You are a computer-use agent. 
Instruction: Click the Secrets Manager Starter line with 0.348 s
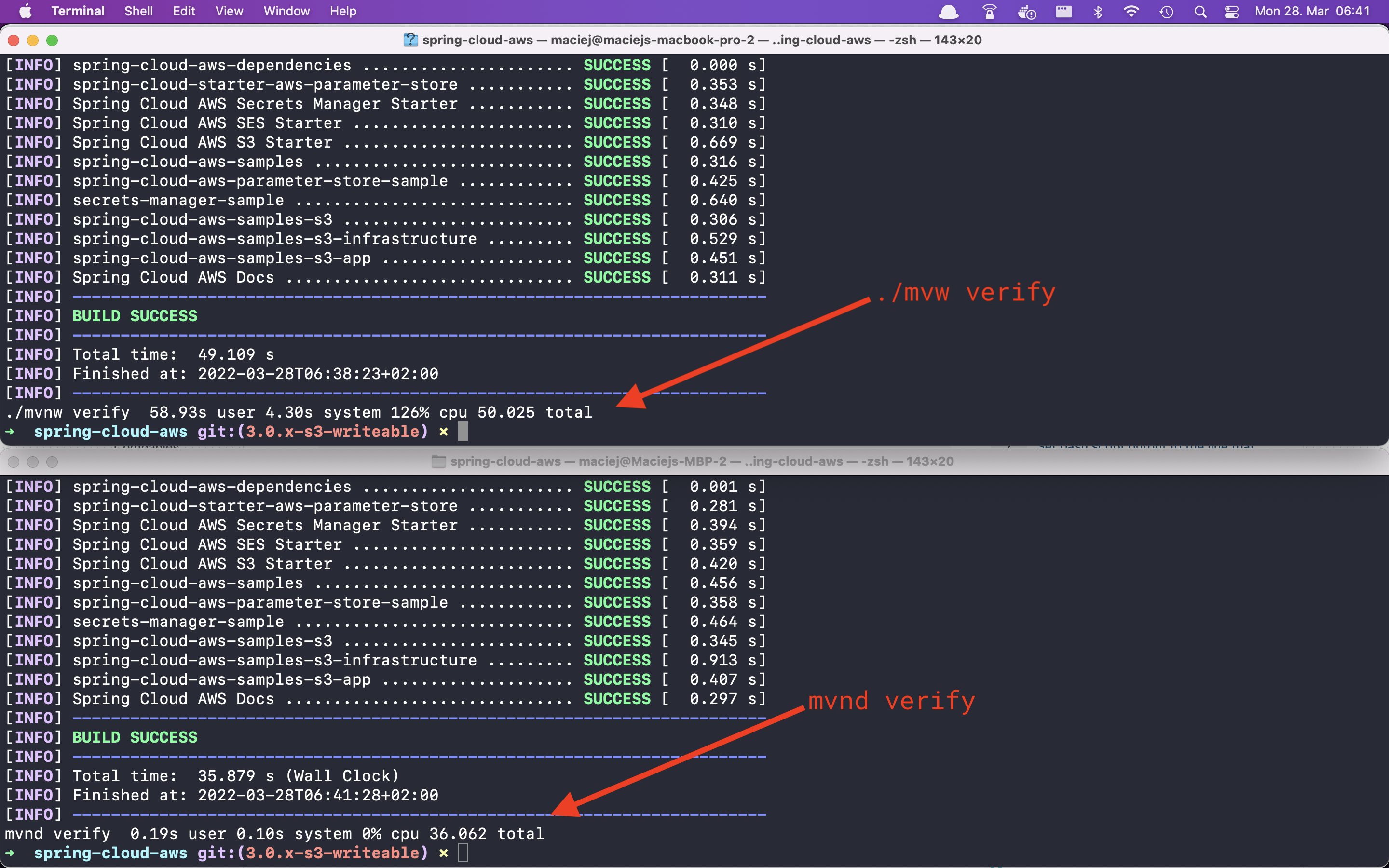386,104
